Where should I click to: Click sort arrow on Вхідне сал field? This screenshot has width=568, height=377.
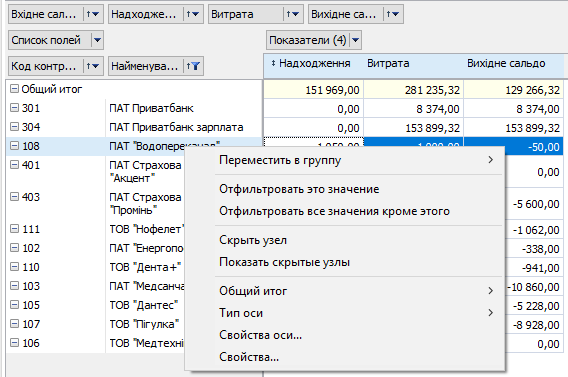click(93, 14)
